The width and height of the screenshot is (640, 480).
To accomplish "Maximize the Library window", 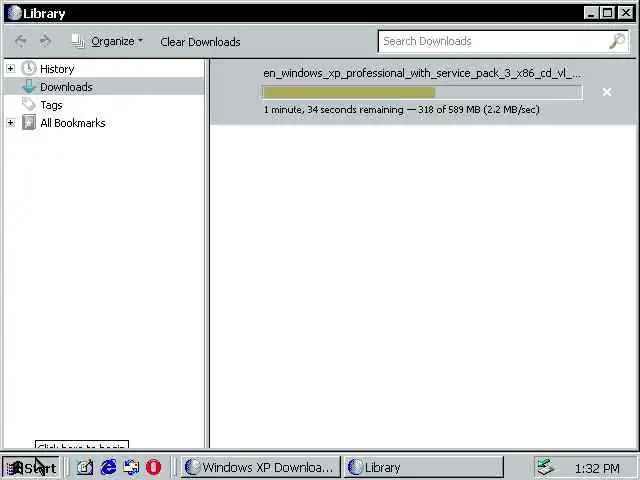I will 607,13.
